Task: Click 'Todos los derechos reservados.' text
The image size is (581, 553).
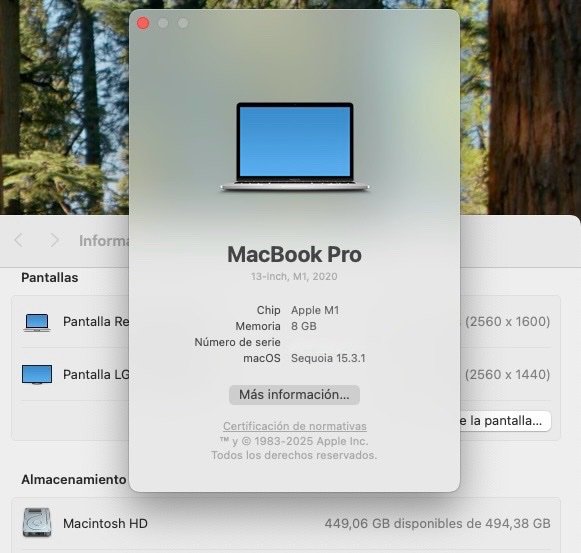Action: tap(294, 455)
